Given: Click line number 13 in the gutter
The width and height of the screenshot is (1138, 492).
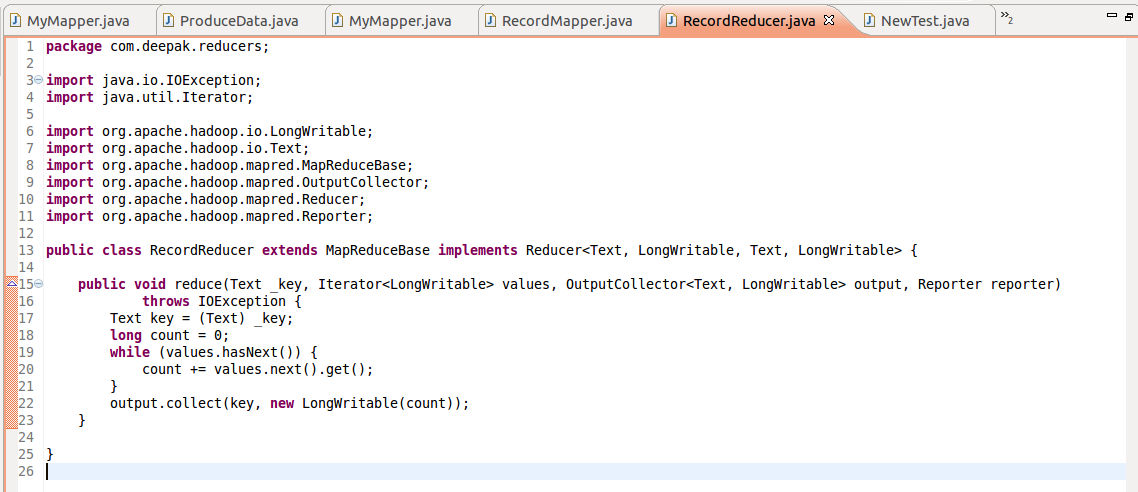Looking at the screenshot, I should point(26,250).
